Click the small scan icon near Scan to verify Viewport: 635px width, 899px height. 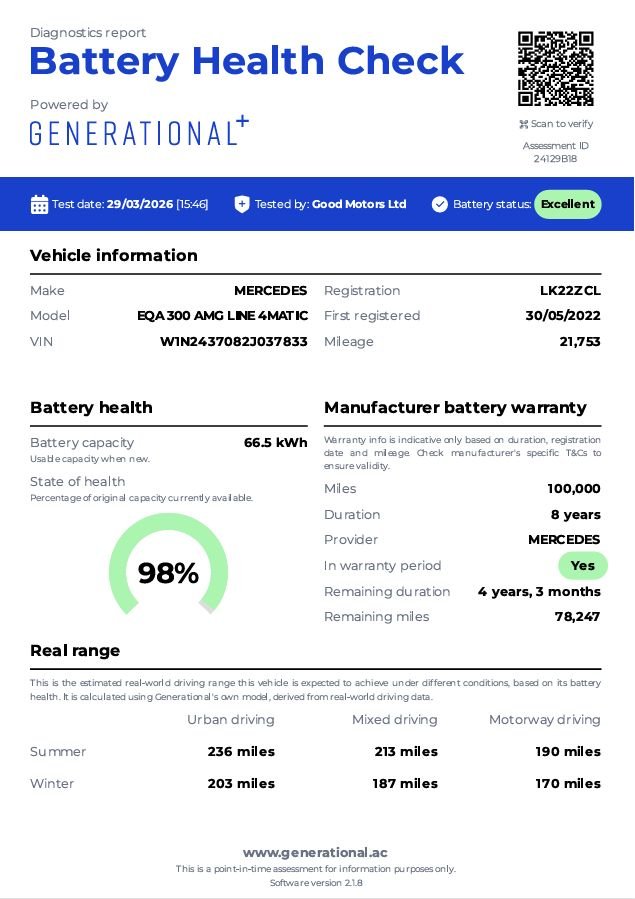(x=523, y=124)
